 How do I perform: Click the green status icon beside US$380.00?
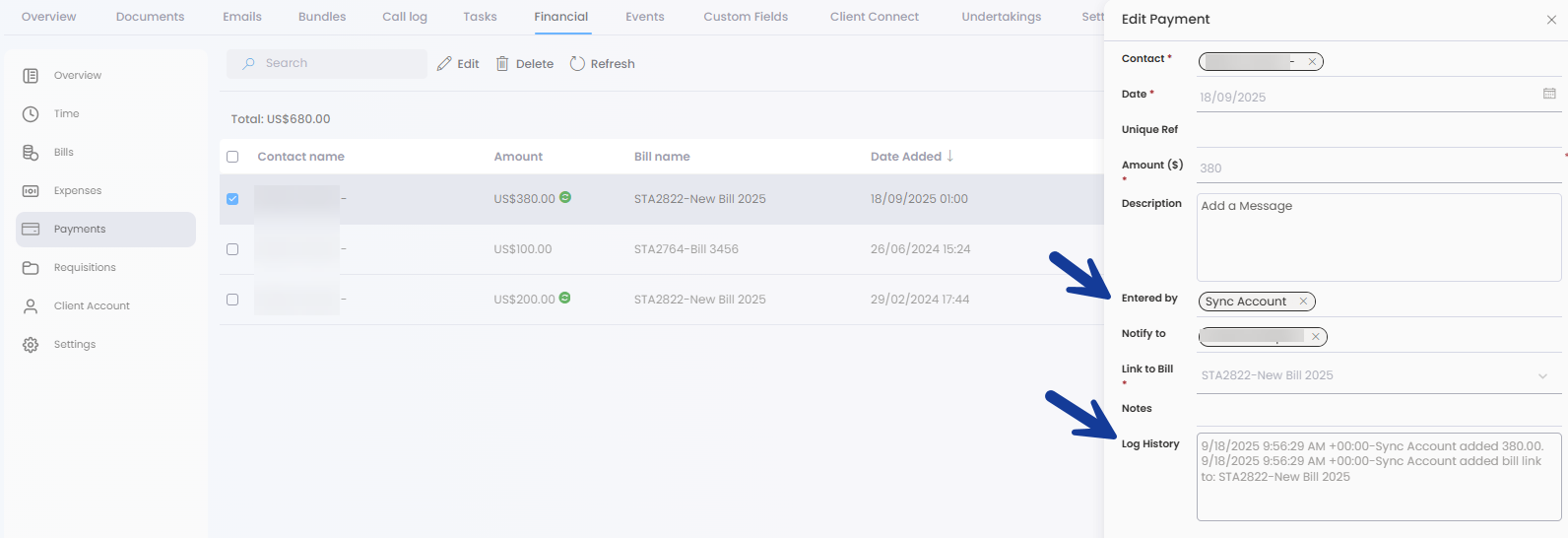565,197
